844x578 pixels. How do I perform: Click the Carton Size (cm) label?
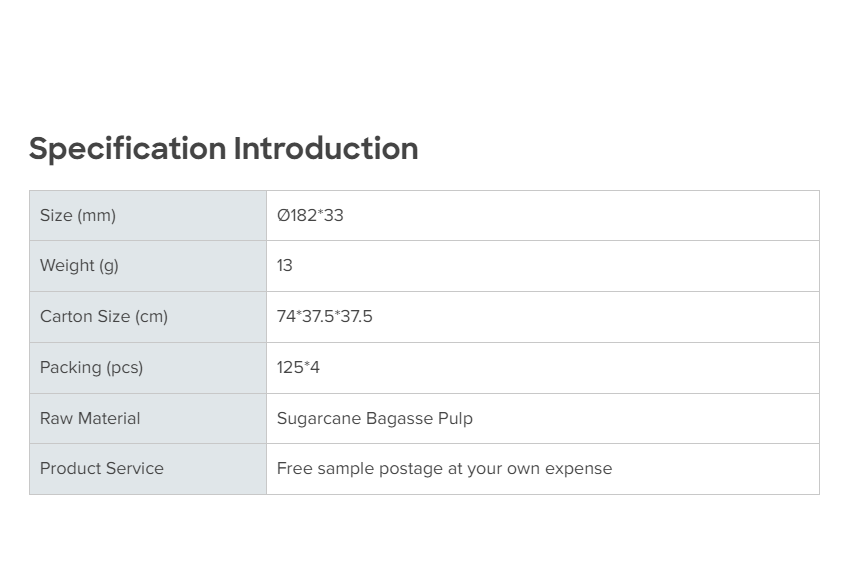104,316
